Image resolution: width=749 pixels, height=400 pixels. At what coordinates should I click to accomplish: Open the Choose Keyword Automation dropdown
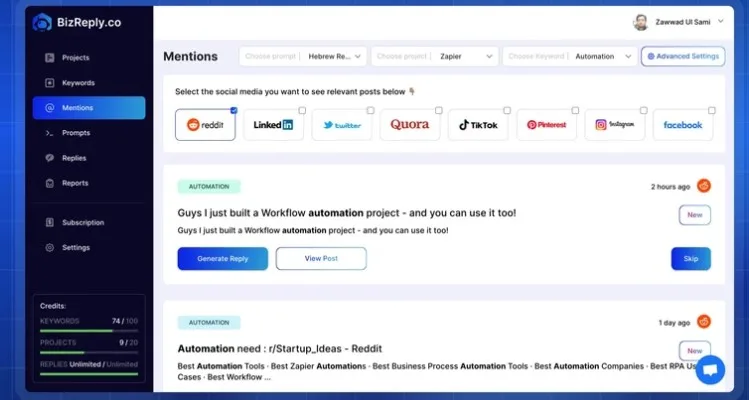click(570, 56)
